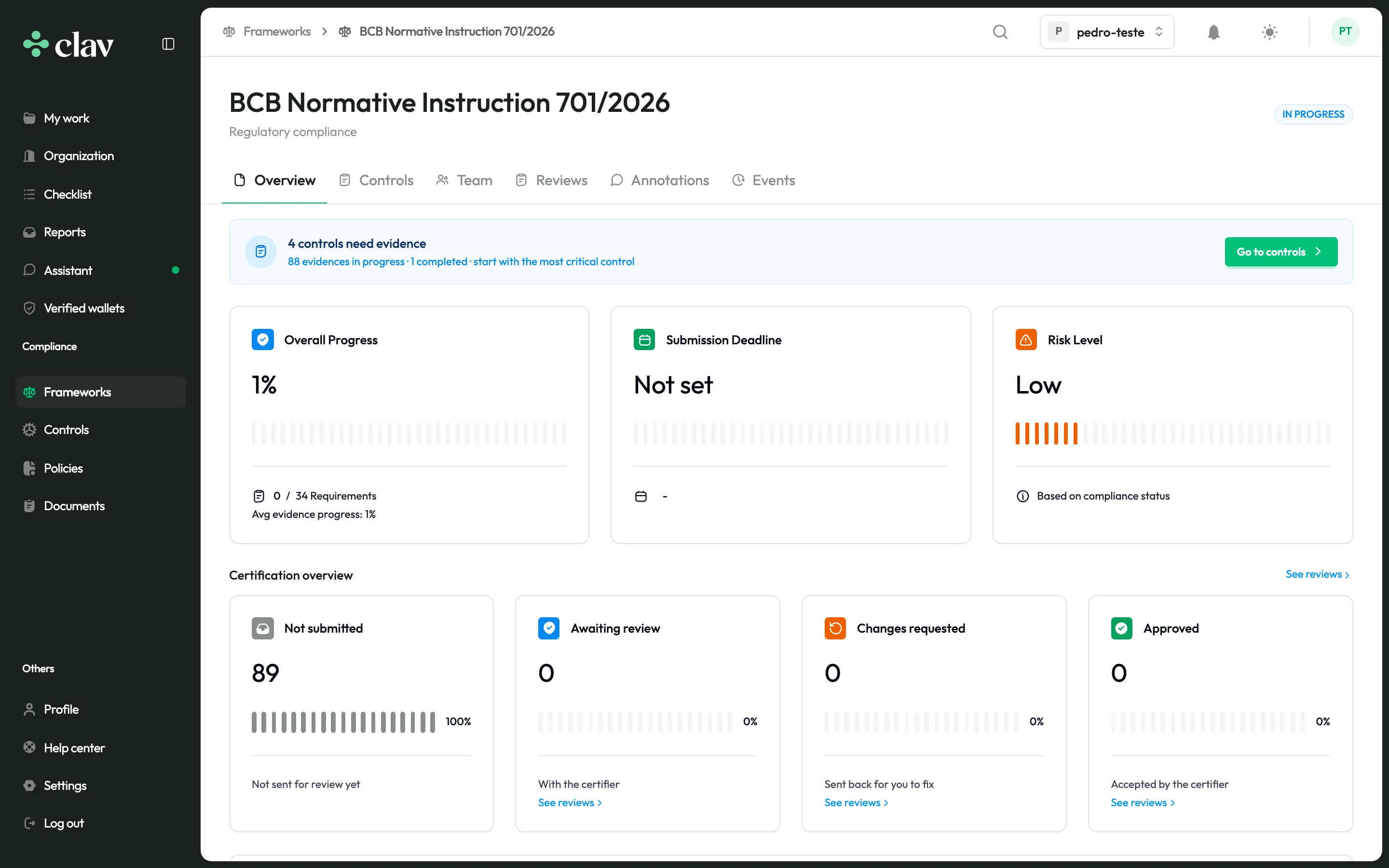
Task: Toggle light/dark theme sun icon
Action: (x=1269, y=32)
